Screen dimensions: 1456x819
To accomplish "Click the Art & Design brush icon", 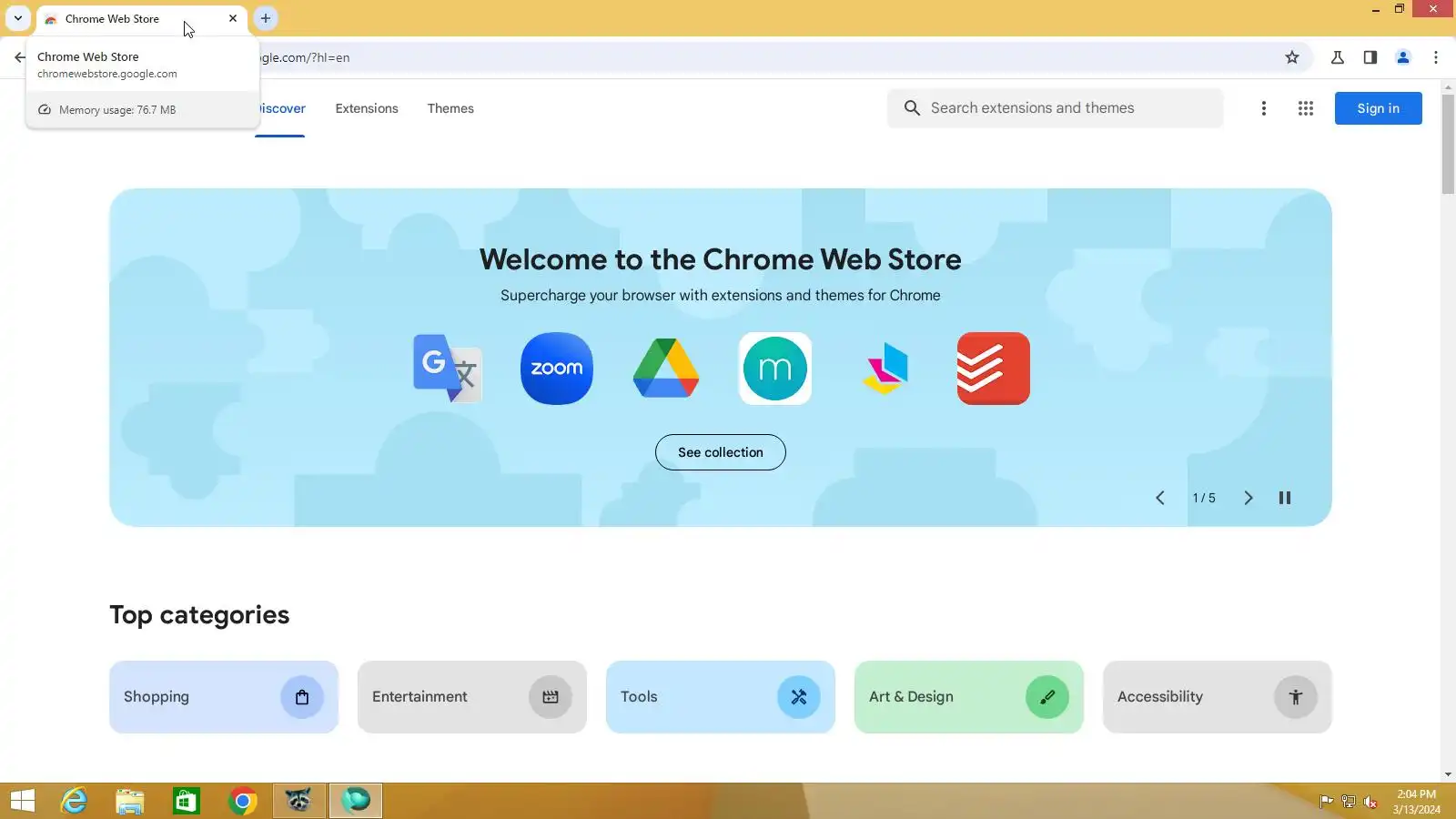I will tap(1047, 697).
